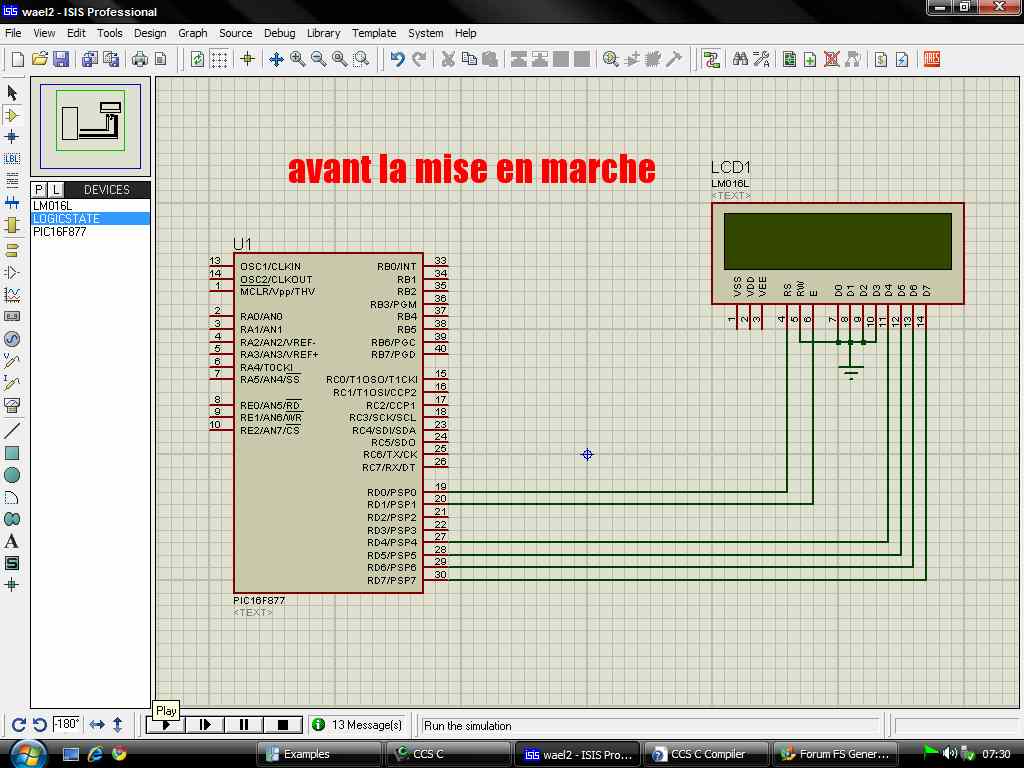Open the Design menu
Image resolution: width=1024 pixels, height=768 pixels.
[x=150, y=33]
